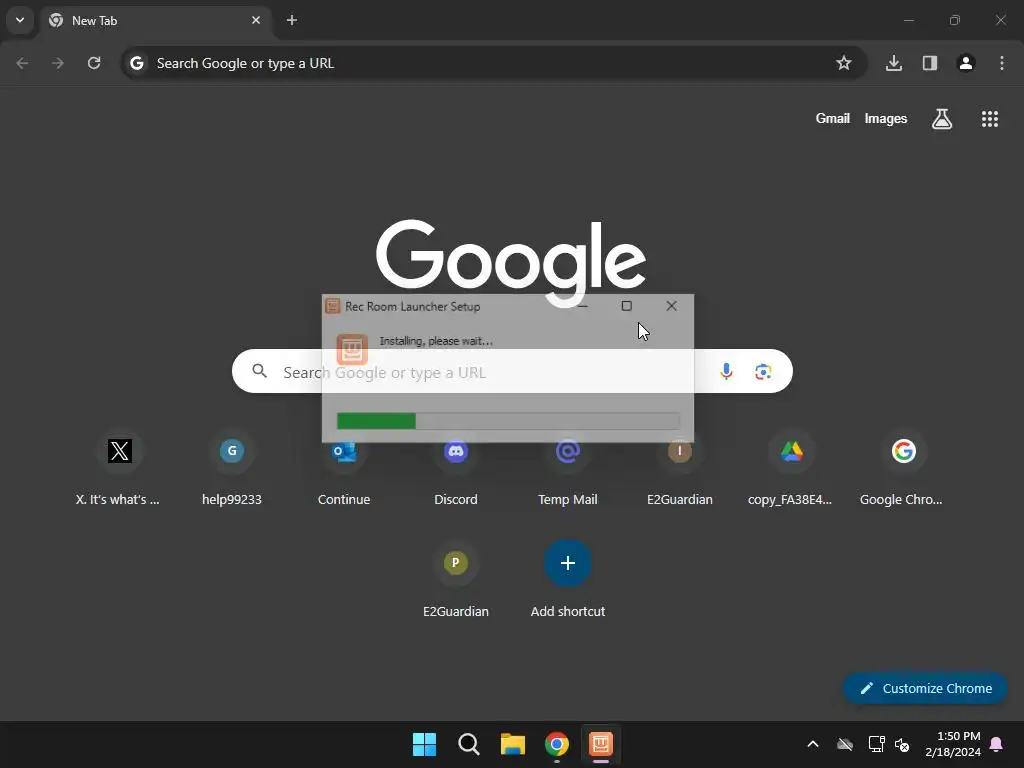
Task: Bookmark this tab with the star icon
Action: pos(844,63)
